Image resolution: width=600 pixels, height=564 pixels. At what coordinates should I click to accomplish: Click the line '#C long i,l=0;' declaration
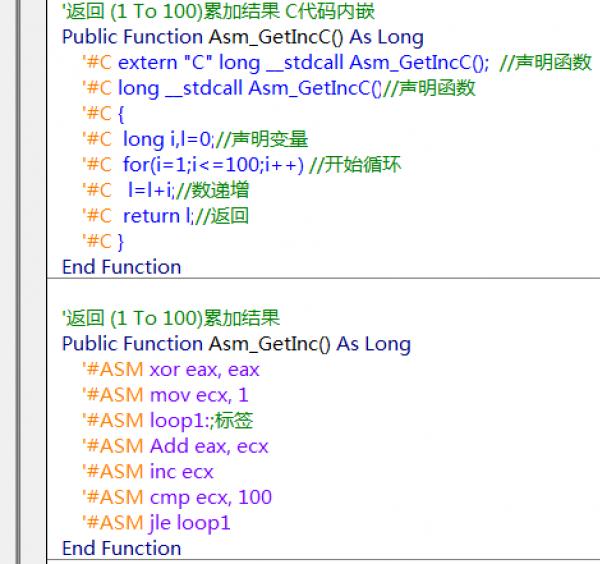click(195, 139)
